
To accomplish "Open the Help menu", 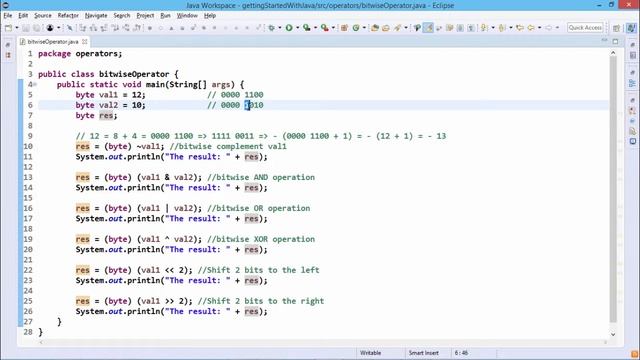I will tap(210, 16).
